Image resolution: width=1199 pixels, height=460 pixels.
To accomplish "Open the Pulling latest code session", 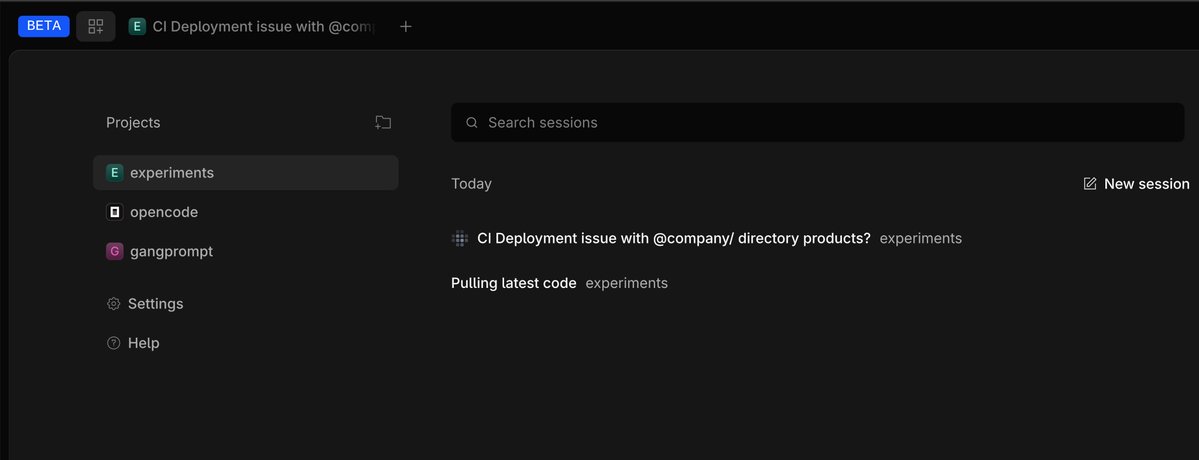I will [514, 283].
